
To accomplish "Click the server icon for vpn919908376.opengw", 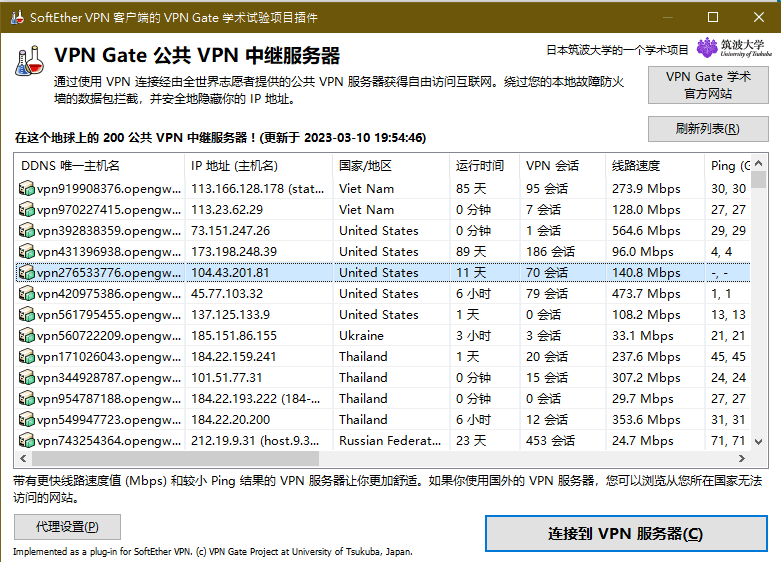I will click(x=26, y=188).
